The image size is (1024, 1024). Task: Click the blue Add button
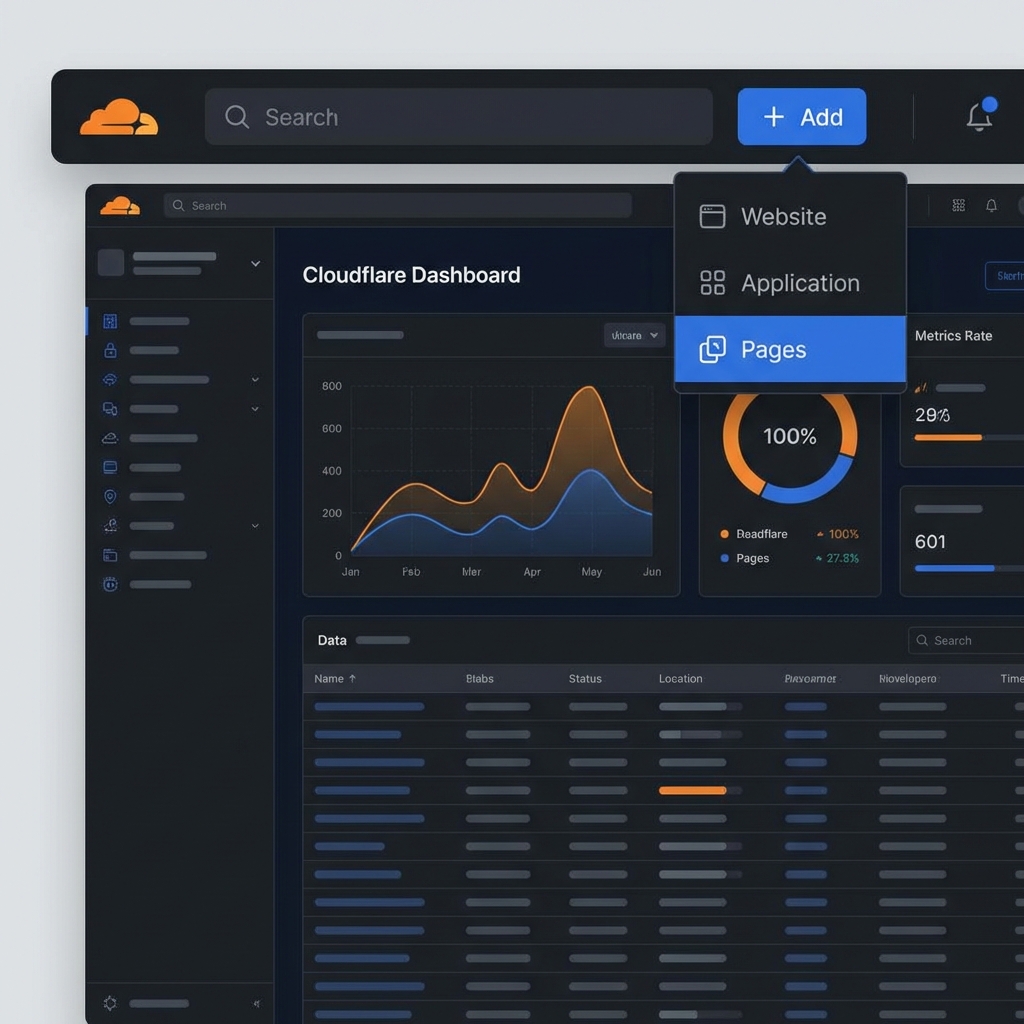(x=801, y=116)
